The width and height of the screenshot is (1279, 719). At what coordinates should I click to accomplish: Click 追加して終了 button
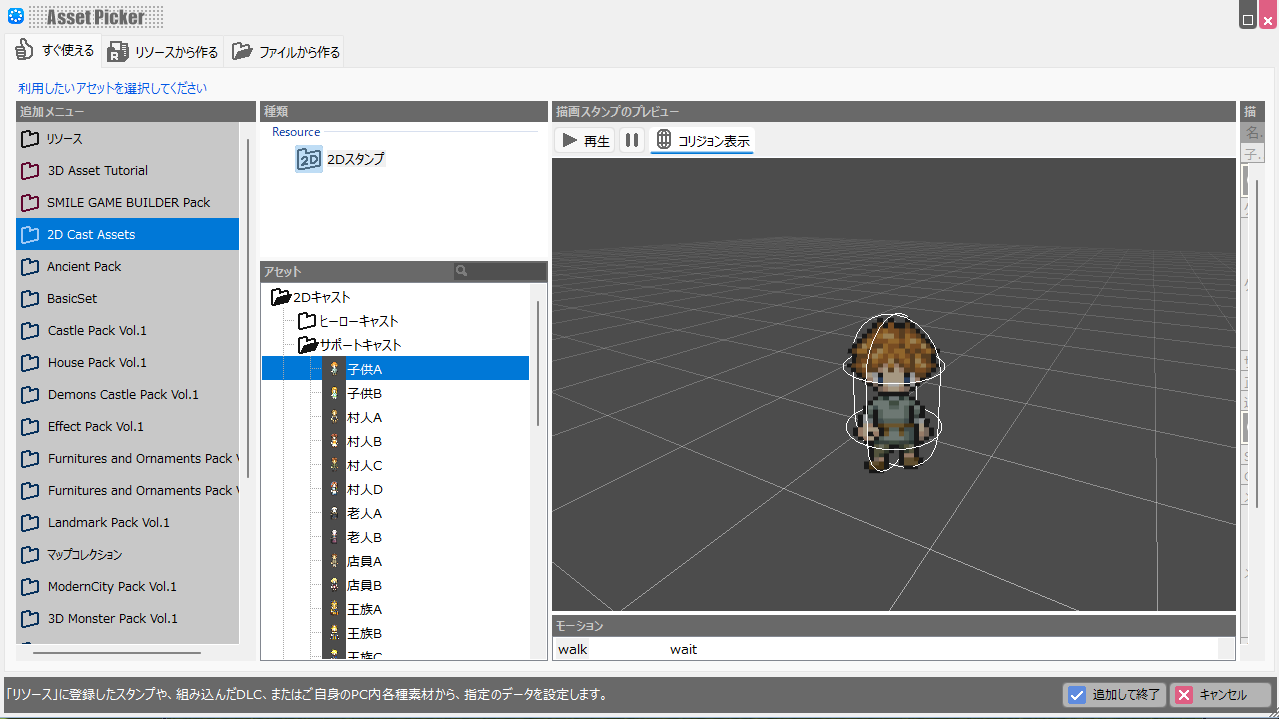(x=1114, y=695)
